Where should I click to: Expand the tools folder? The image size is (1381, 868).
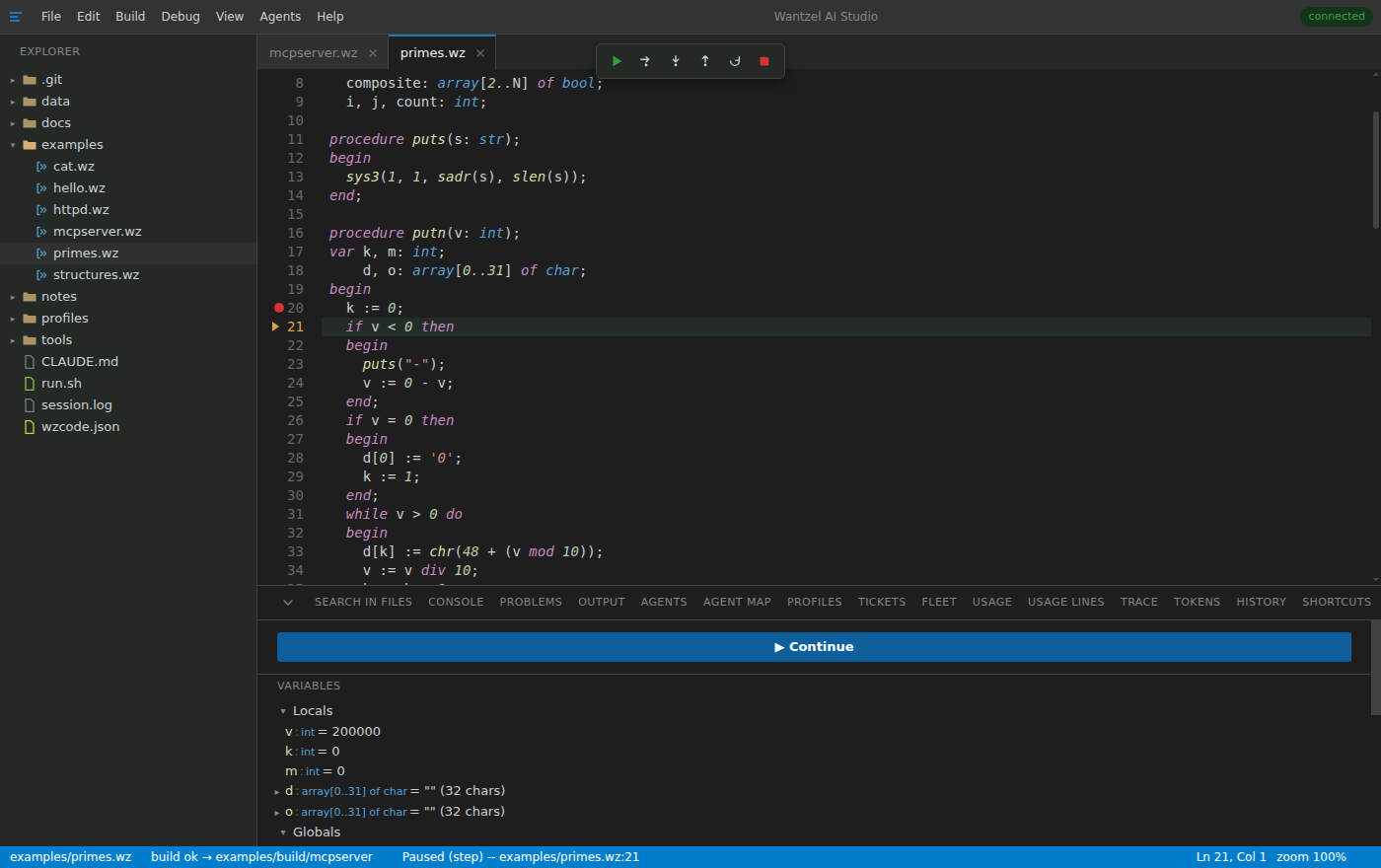(x=13, y=340)
